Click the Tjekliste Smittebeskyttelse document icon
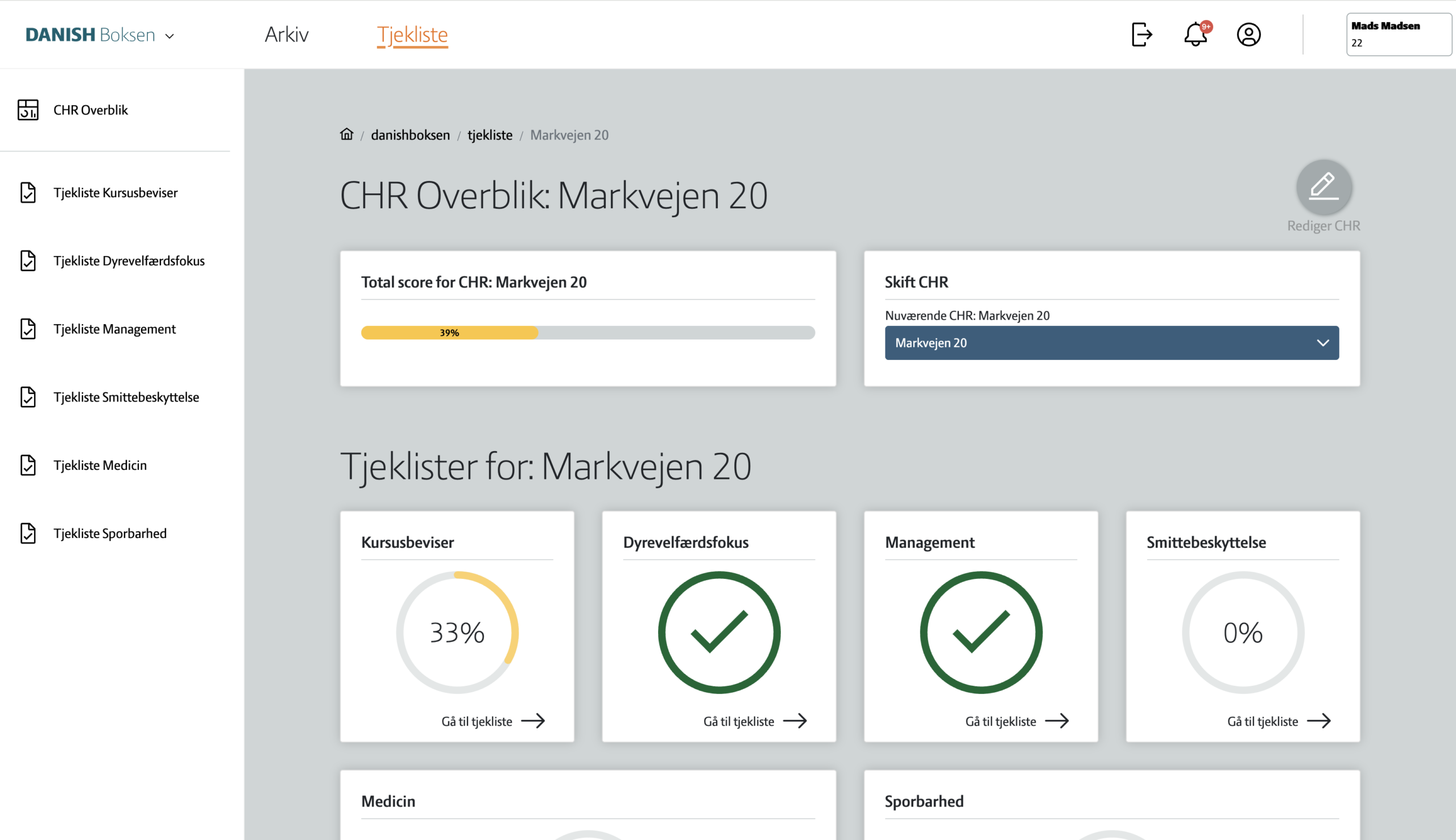This screenshot has height=840, width=1456. pos(28,397)
